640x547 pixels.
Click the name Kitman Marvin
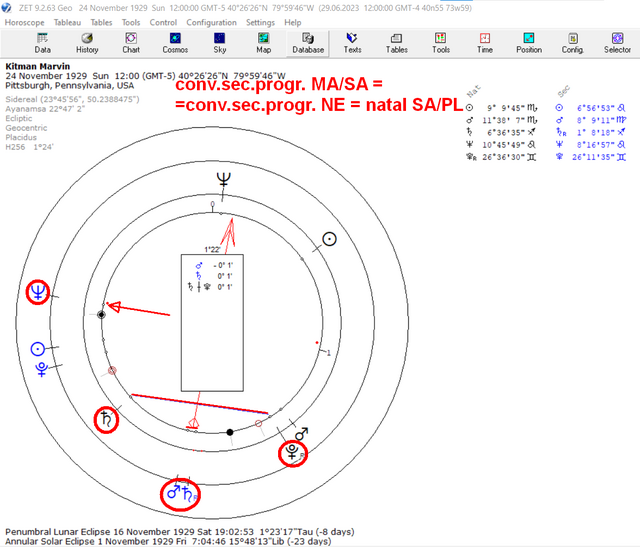(38, 66)
